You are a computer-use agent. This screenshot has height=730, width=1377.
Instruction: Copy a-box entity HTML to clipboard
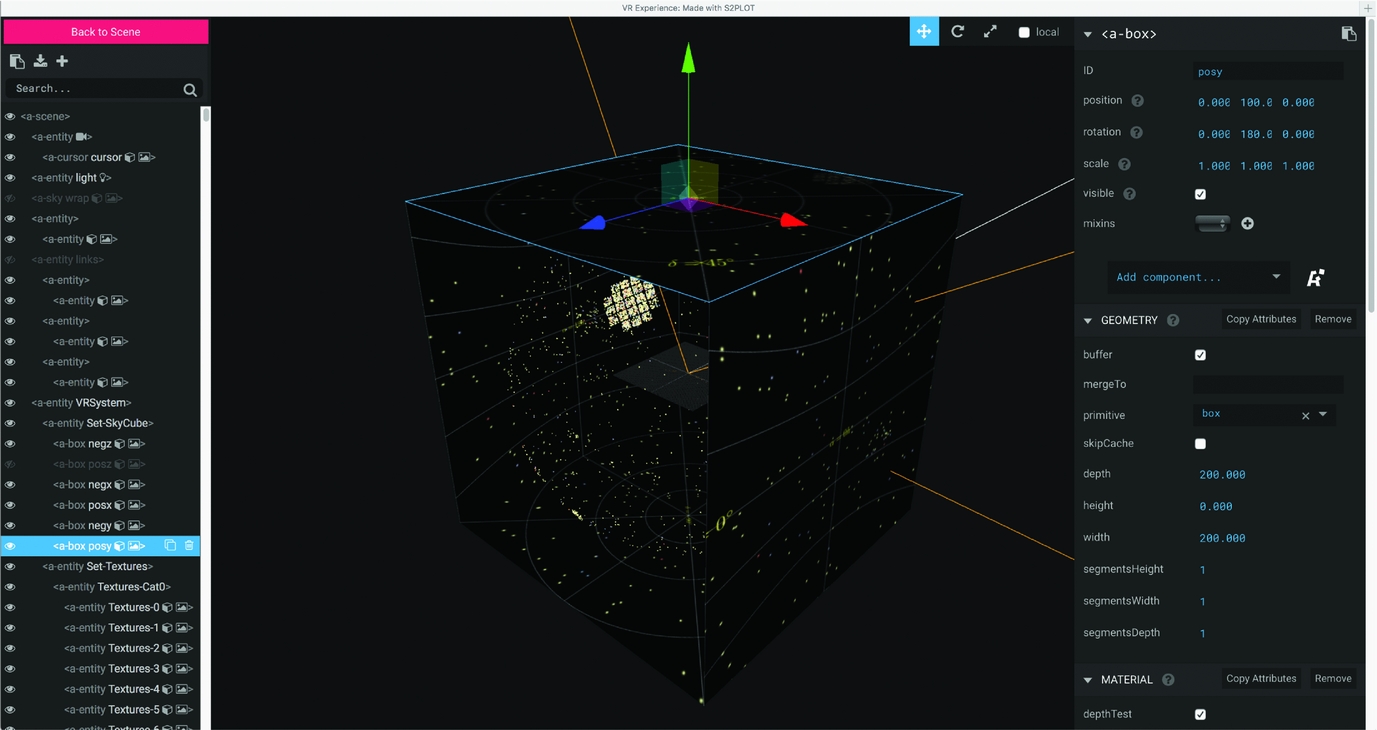click(1348, 34)
